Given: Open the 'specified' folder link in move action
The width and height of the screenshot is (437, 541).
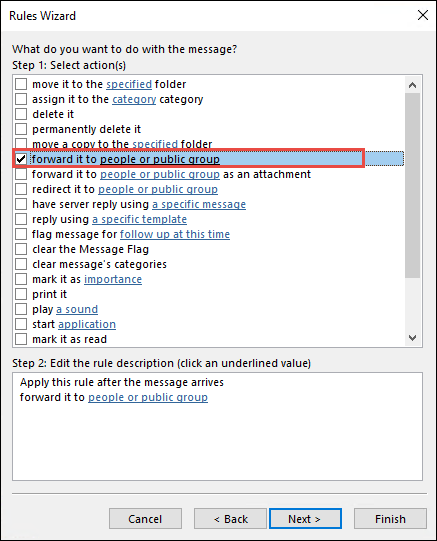Looking at the screenshot, I should point(129,84).
